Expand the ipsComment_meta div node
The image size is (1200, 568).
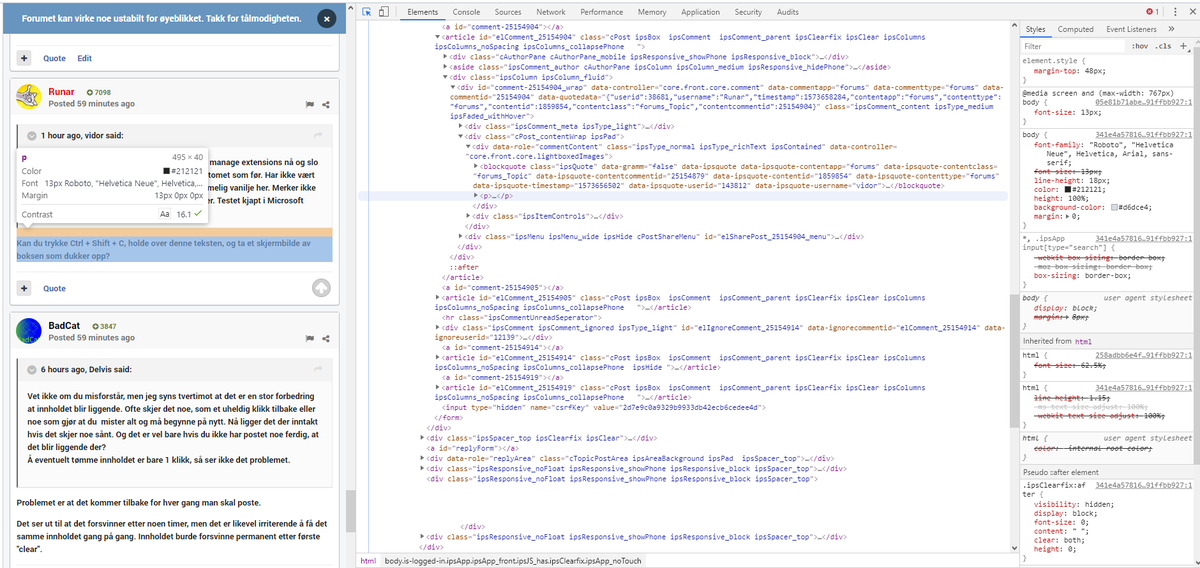460,126
